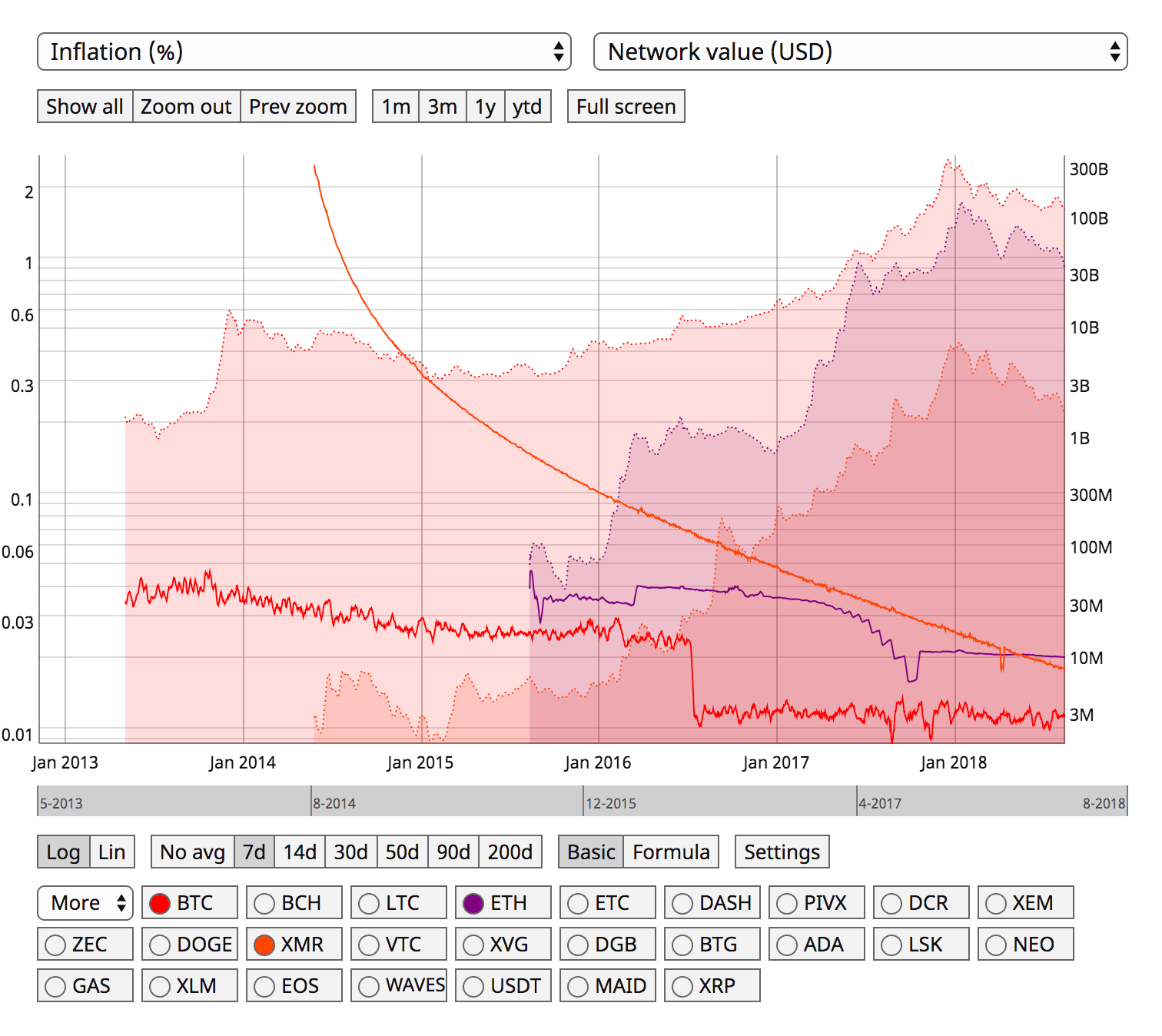1162x1036 pixels.
Task: Click the 8-2018 end of range bar
Action: click(1104, 803)
